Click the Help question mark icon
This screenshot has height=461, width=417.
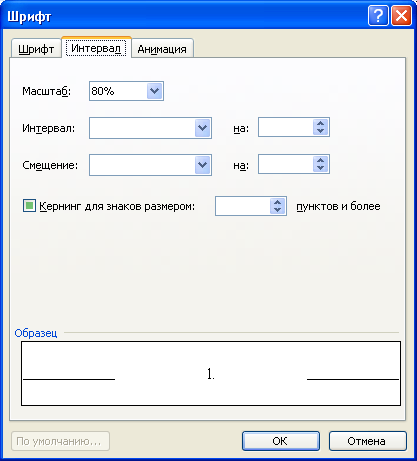(378, 16)
